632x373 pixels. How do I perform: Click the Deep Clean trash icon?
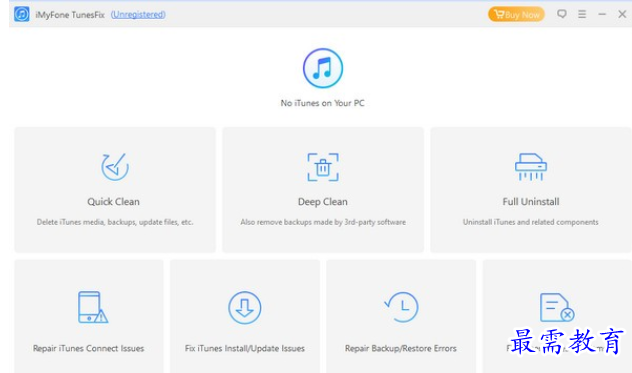(323, 167)
